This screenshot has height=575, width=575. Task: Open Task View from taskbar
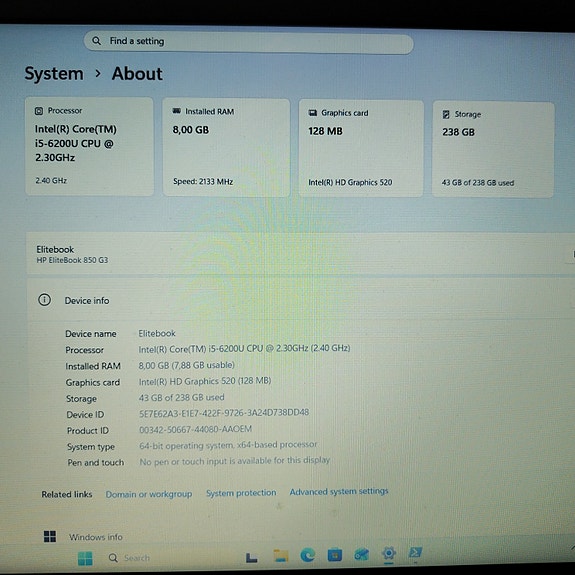(x=251, y=557)
